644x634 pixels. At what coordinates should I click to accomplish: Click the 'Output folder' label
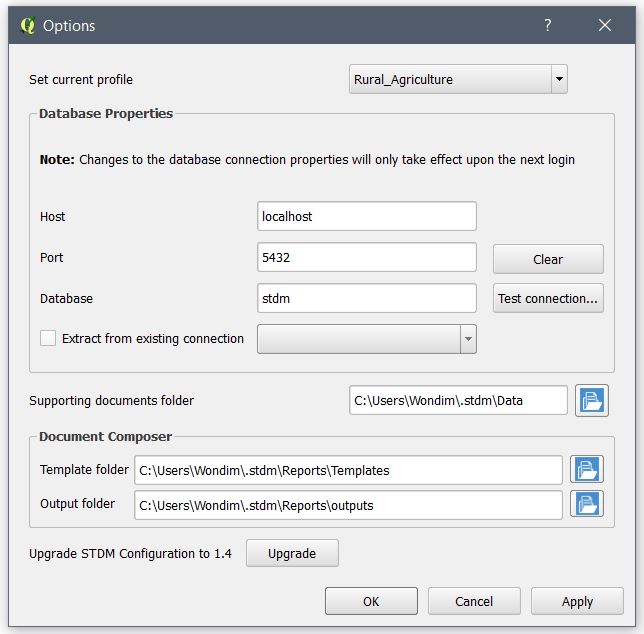tap(77, 503)
